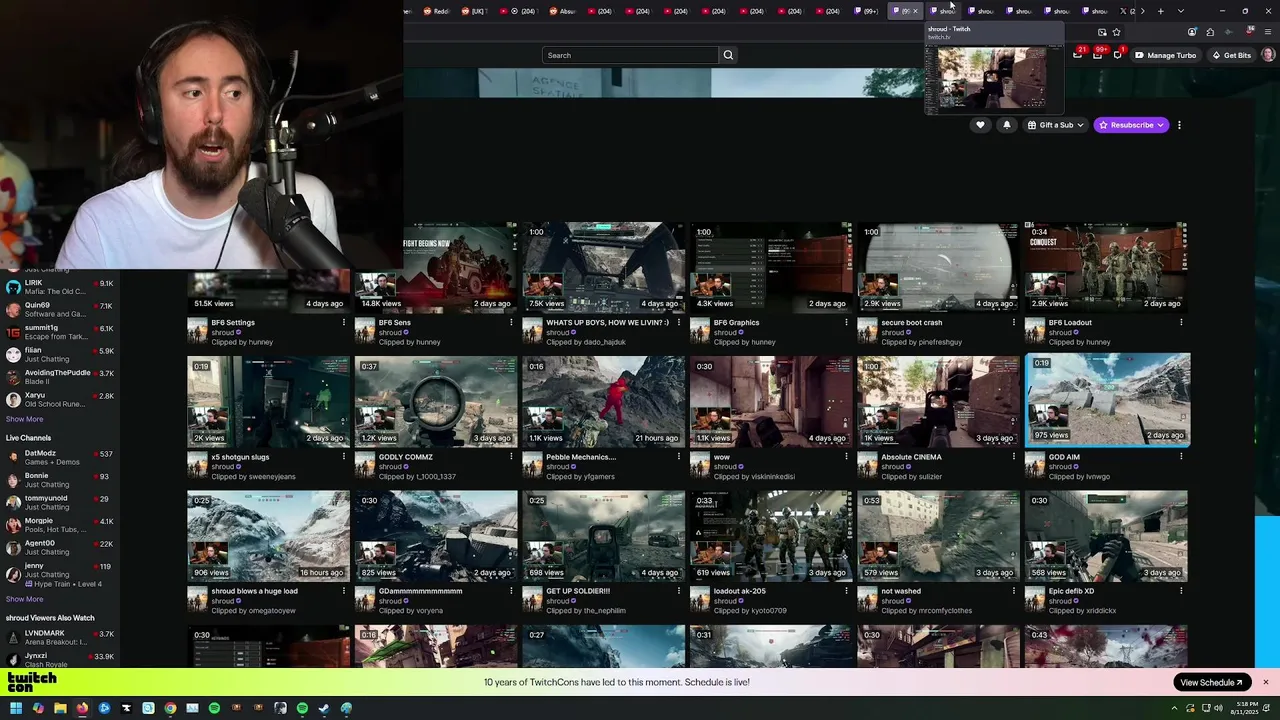Open options menu for secure boot crash clip
The width and height of the screenshot is (1280, 720).
pyautogui.click(x=1014, y=322)
